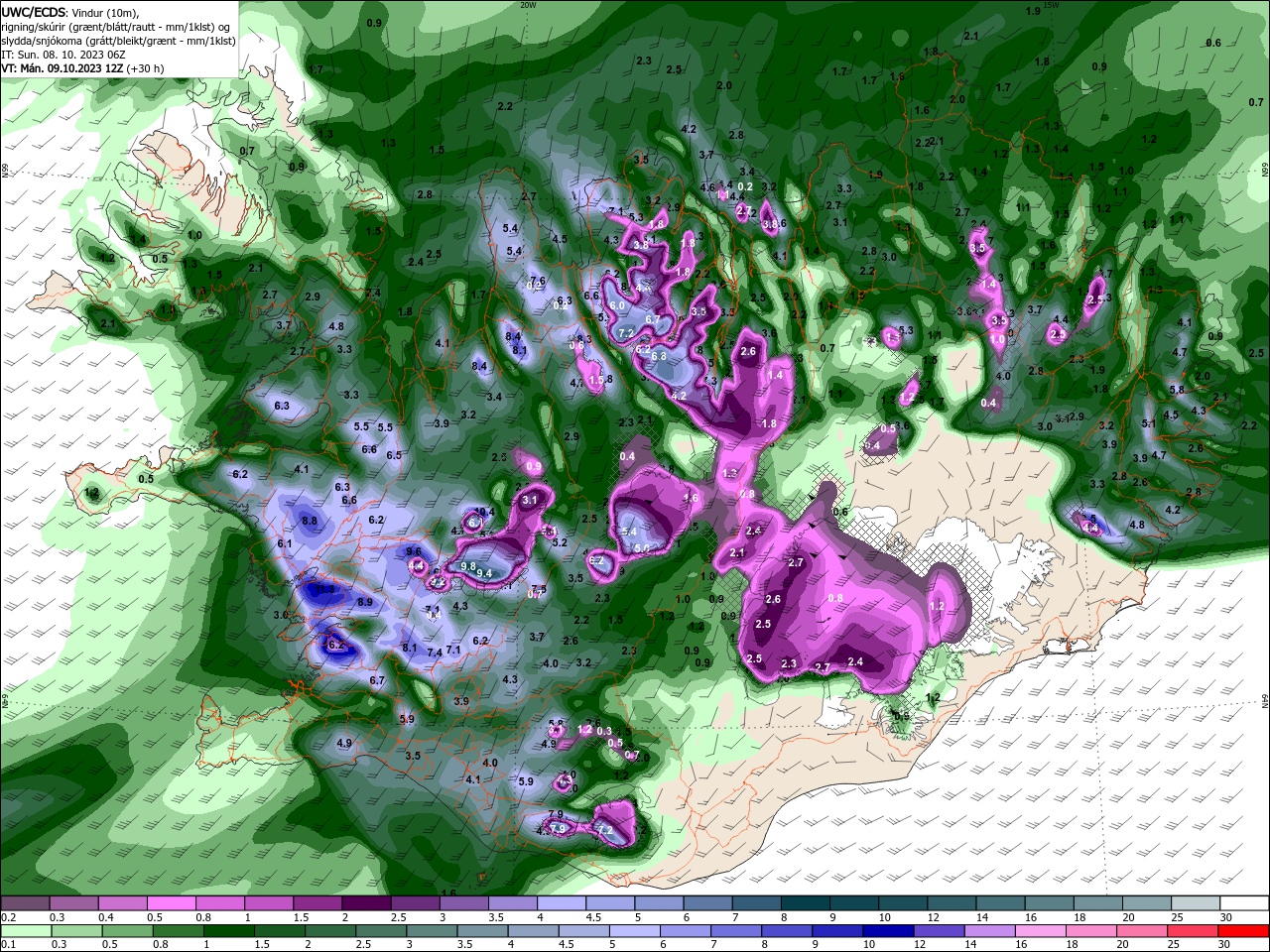Click the red bottom-row swatch labeled 30
Screen dimensions: 1270x952
(x=1244, y=931)
